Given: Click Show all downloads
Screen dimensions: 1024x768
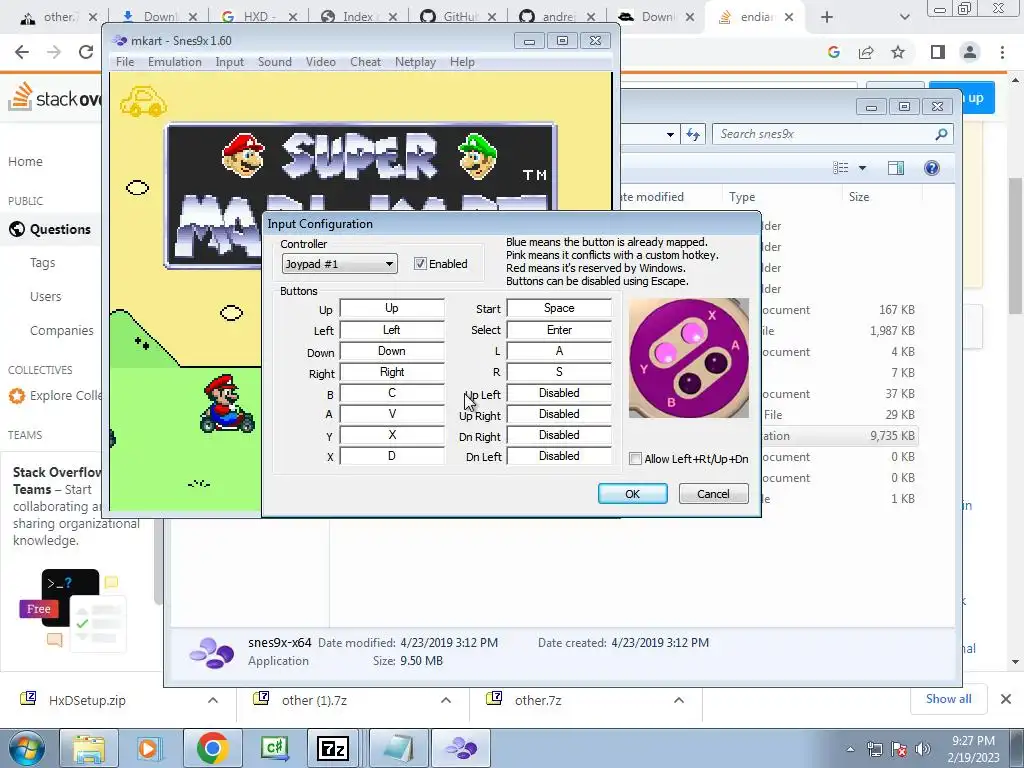Looking at the screenshot, I should coord(948,699).
